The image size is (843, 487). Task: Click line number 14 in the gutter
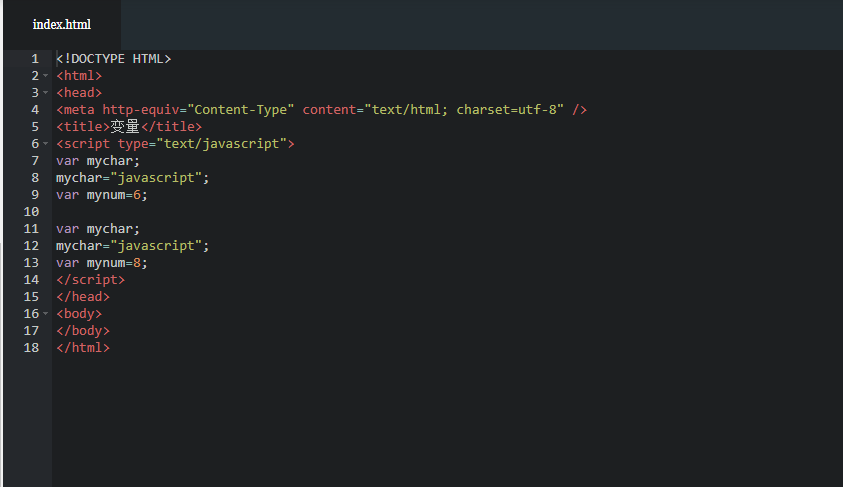31,280
